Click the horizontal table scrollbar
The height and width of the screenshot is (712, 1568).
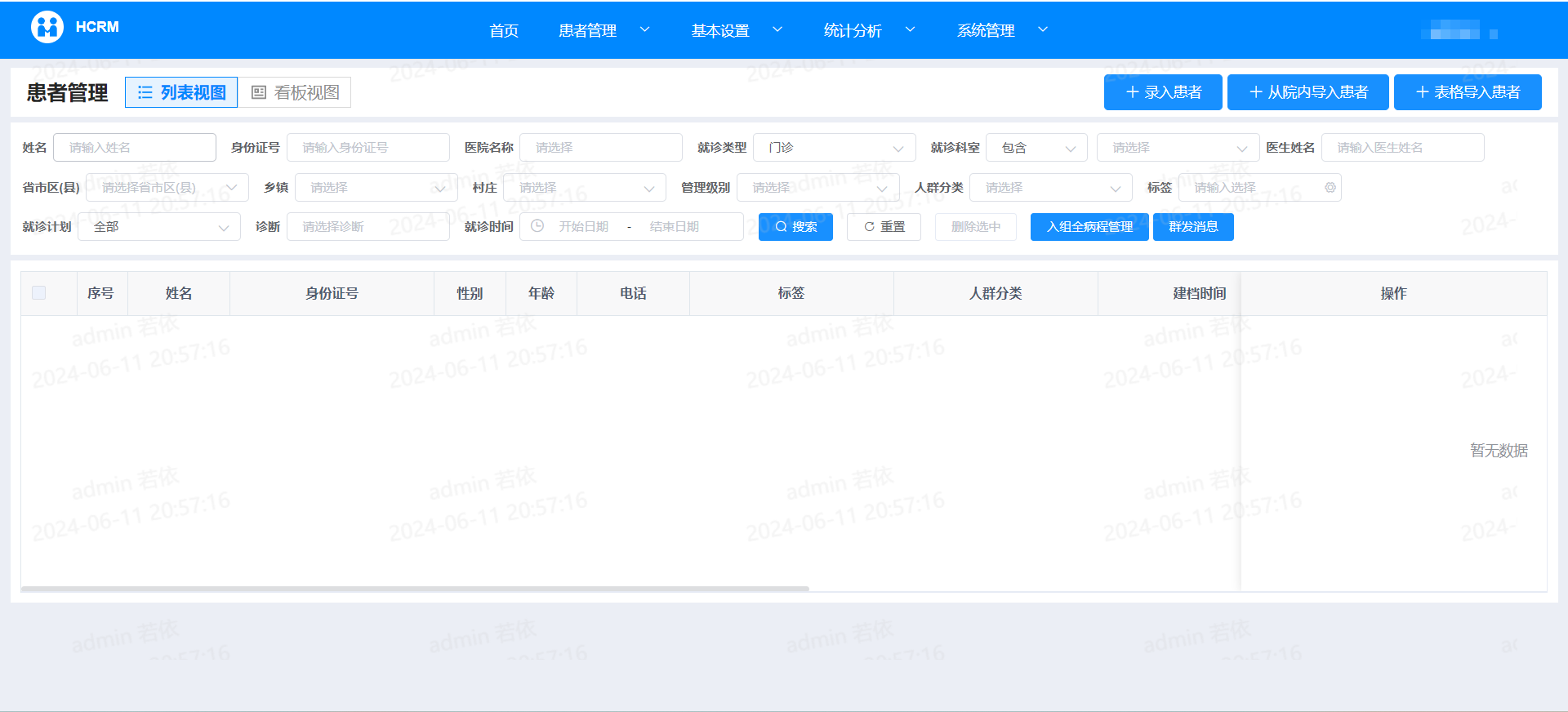coord(415,588)
